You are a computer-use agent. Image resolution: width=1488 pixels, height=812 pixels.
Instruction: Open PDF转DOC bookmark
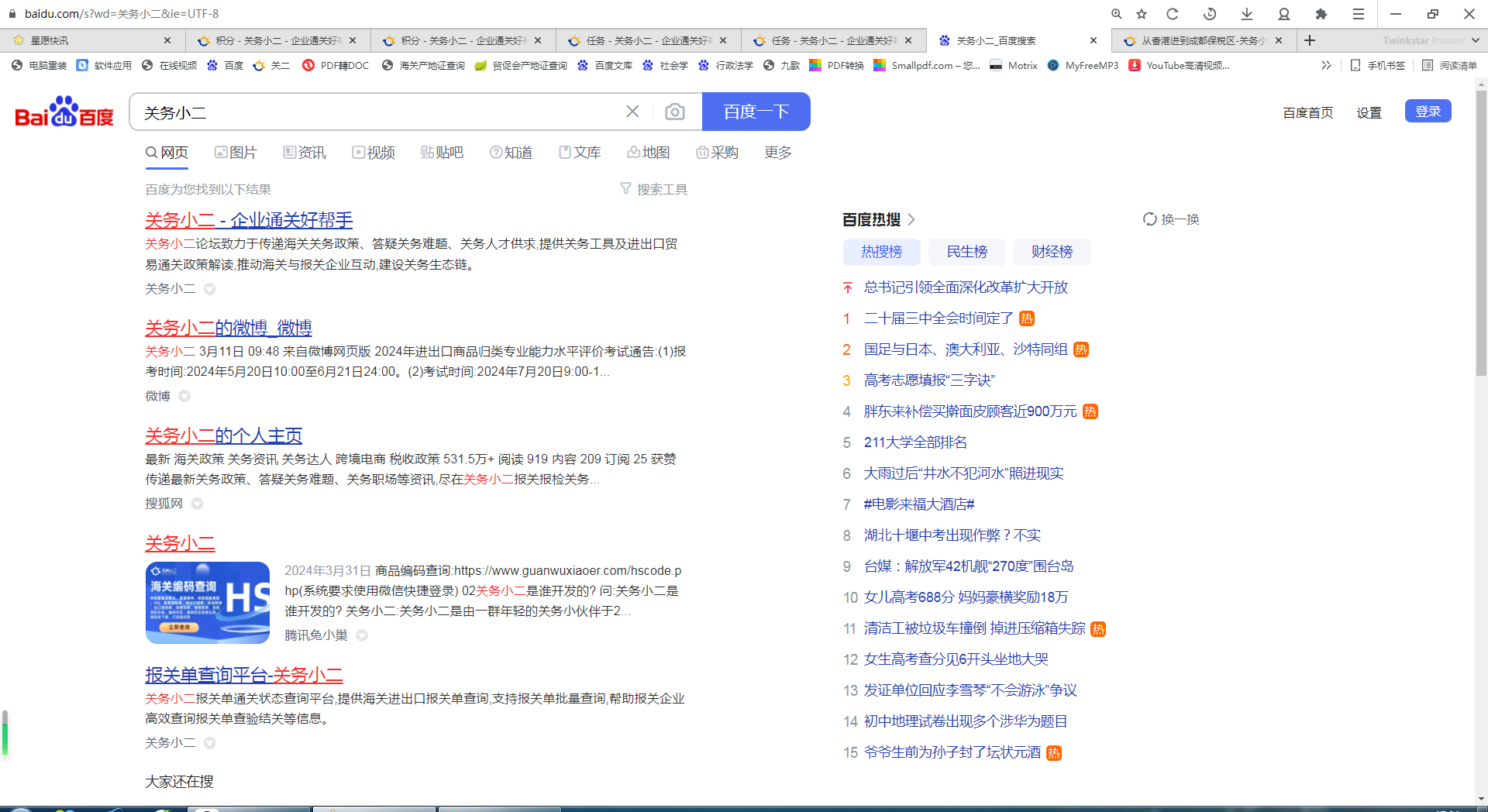tap(336, 65)
